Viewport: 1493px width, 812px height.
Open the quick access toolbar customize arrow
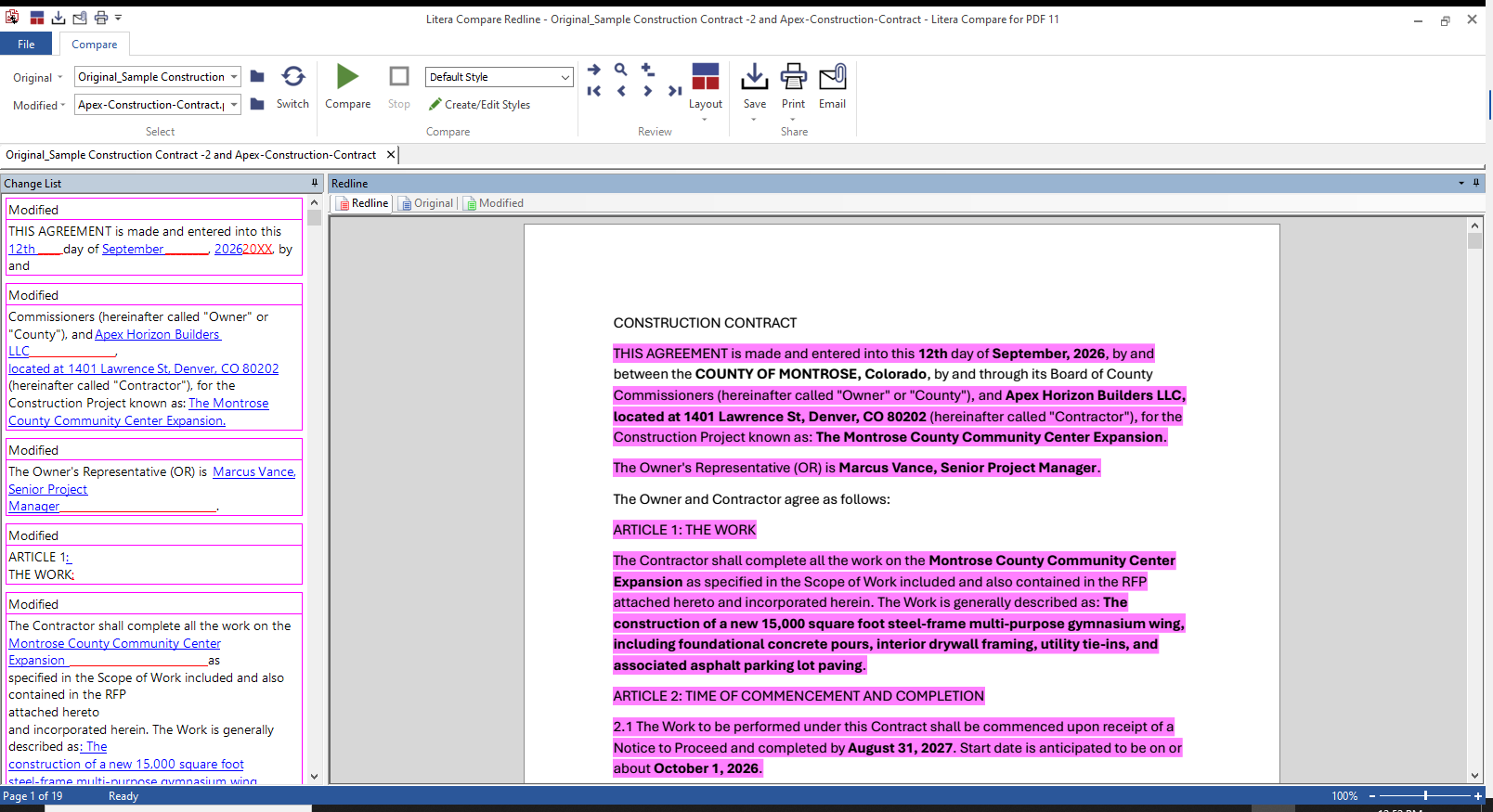click(118, 18)
